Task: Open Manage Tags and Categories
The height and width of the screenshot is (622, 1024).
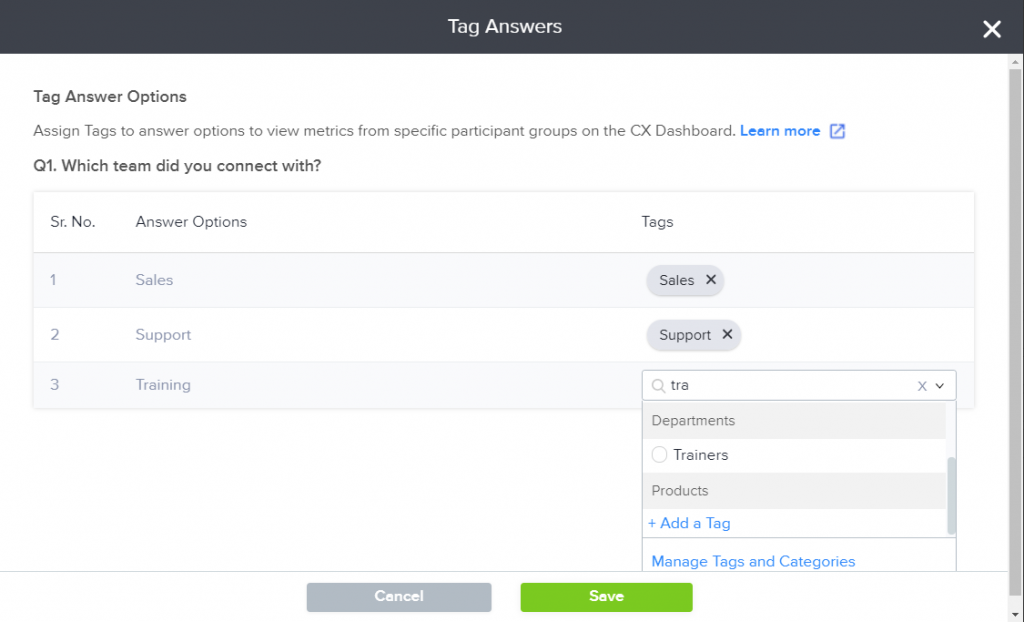Action: [x=753, y=561]
